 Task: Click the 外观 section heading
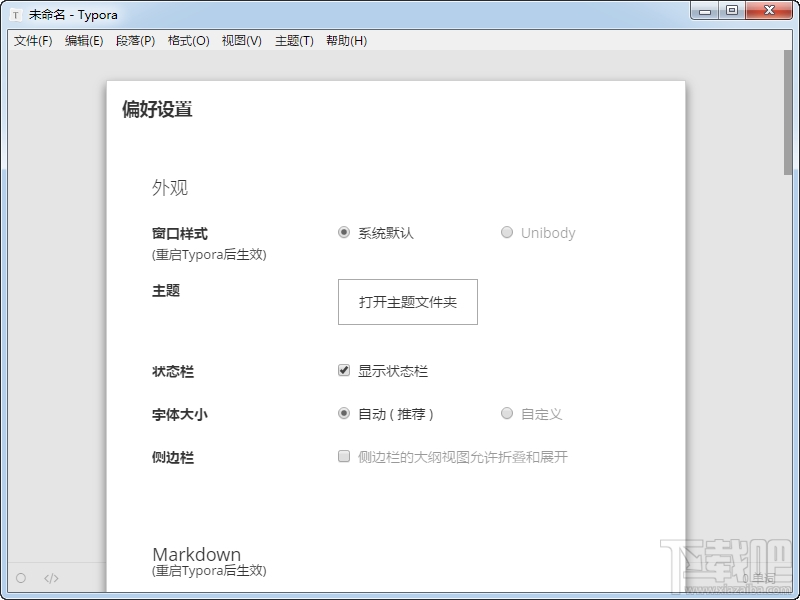pyautogui.click(x=170, y=188)
